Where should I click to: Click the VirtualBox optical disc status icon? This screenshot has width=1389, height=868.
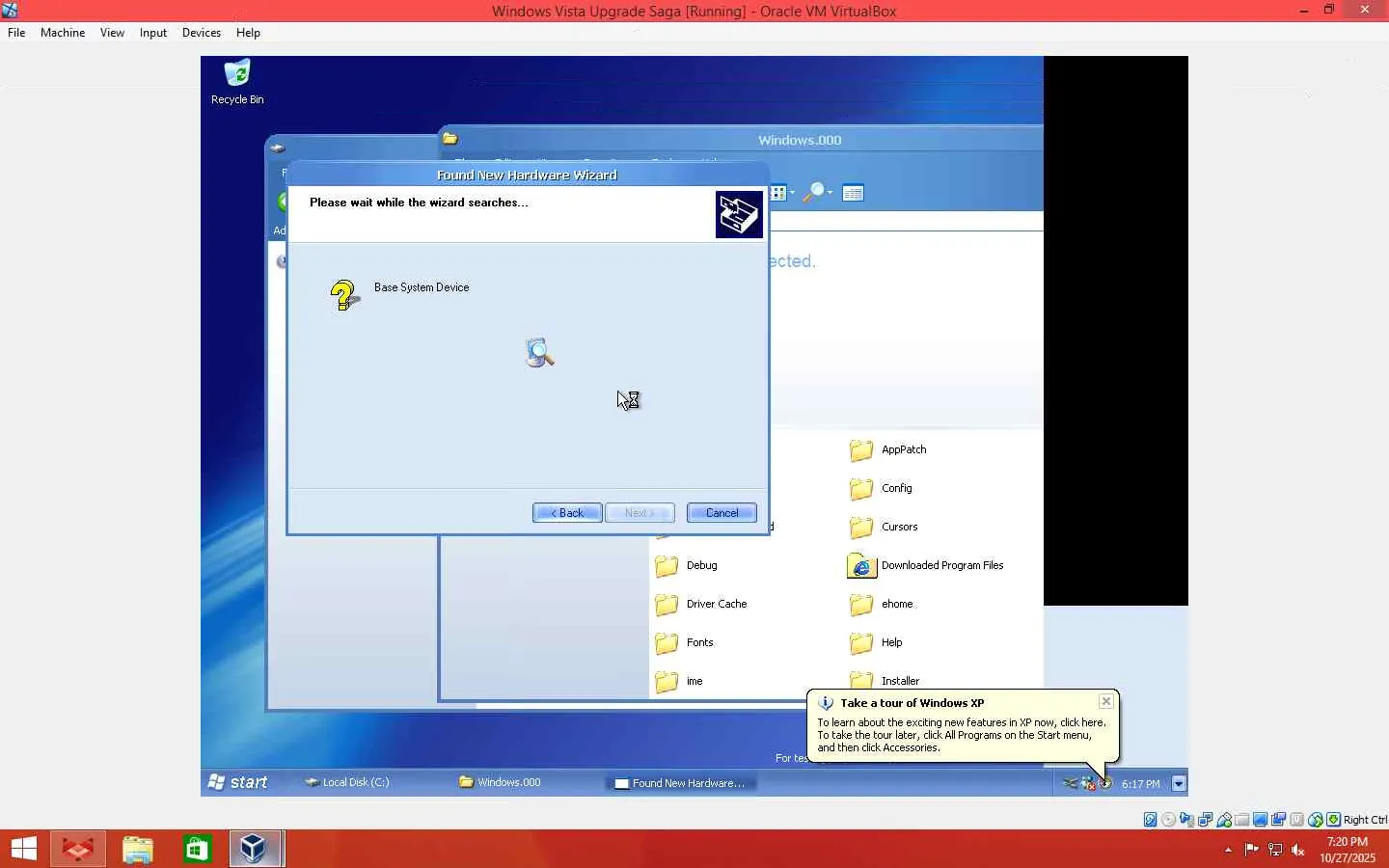pos(1169,820)
